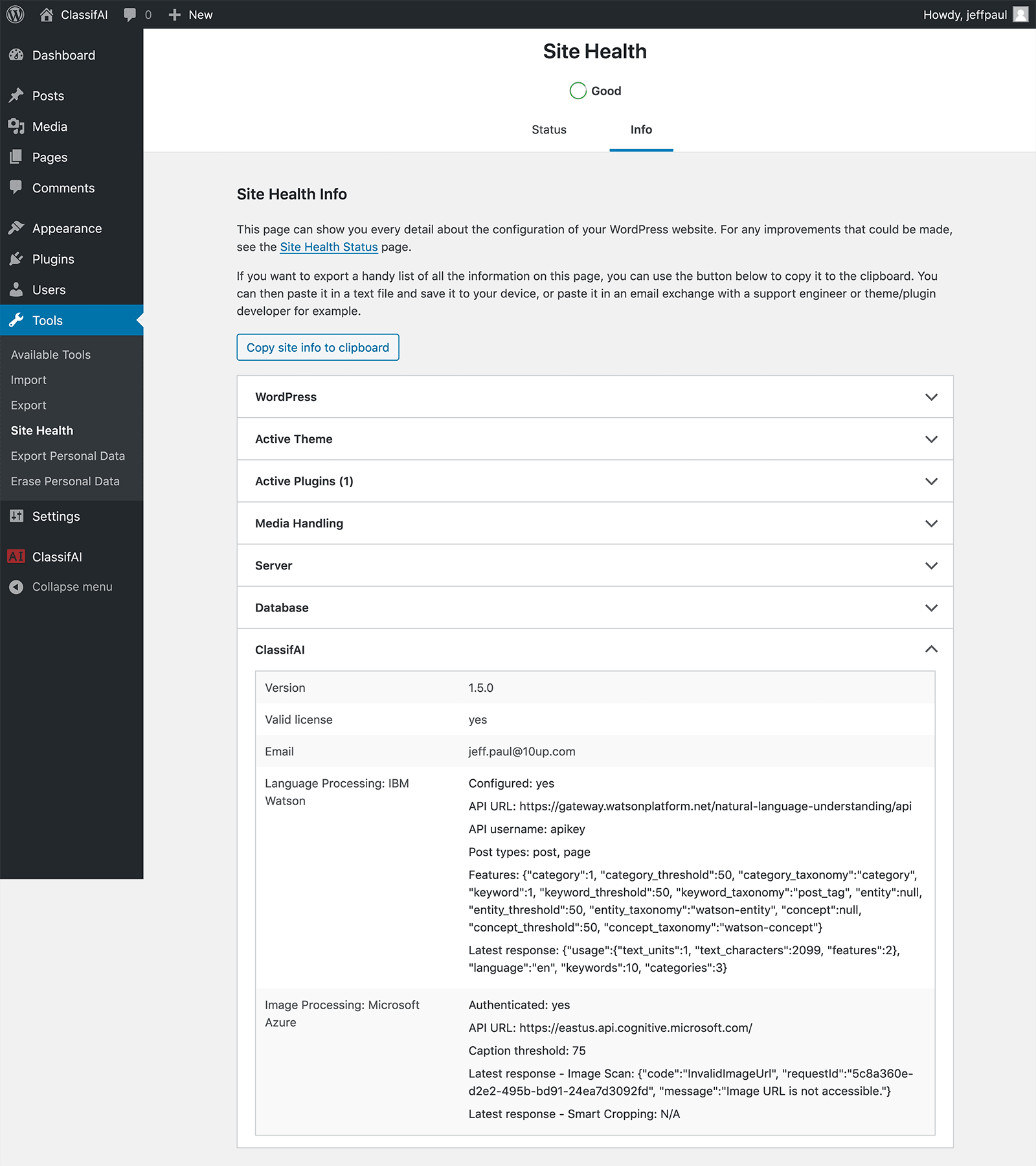This screenshot has height=1166, width=1036.
Task: Open the Import submenu item
Action: (28, 380)
